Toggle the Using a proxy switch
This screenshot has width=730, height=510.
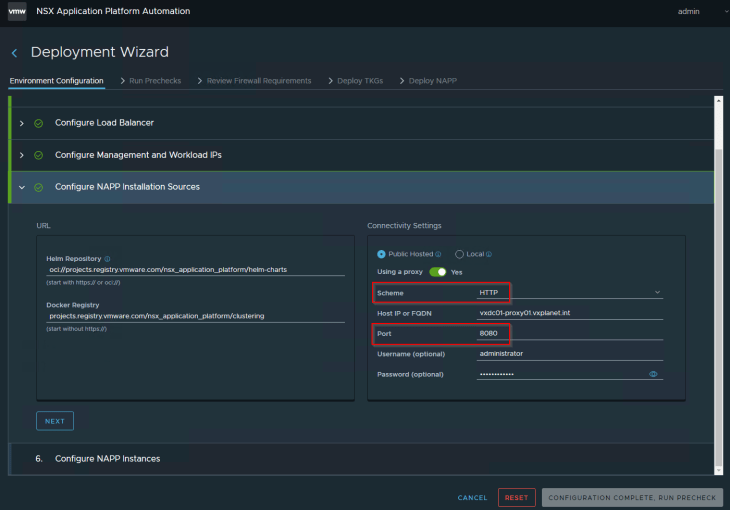438,272
